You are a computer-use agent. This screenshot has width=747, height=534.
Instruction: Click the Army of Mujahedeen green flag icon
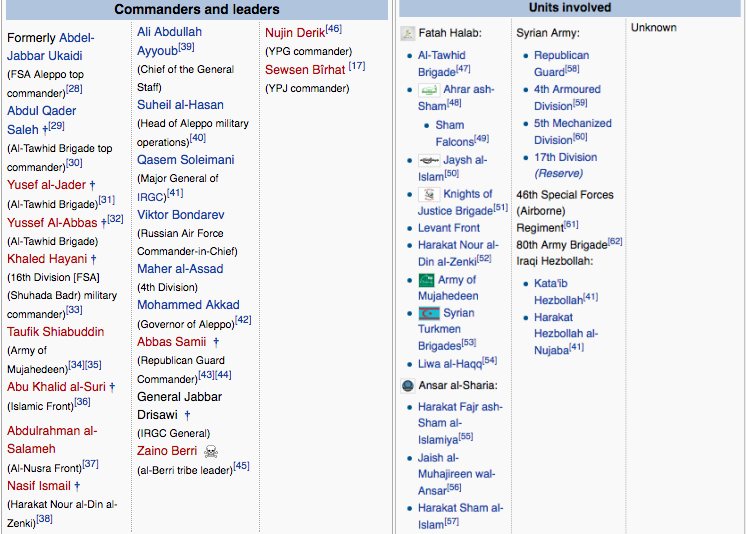(426, 280)
